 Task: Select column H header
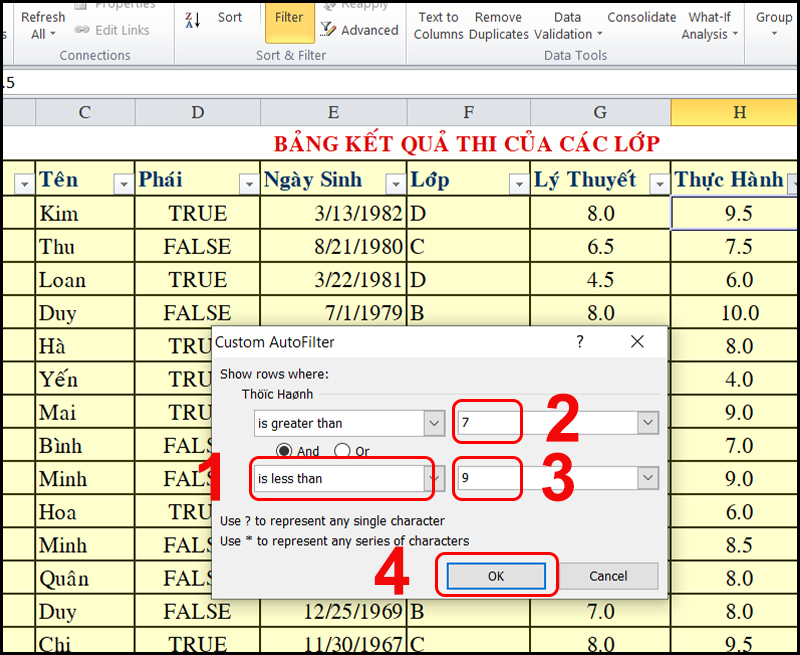click(738, 113)
